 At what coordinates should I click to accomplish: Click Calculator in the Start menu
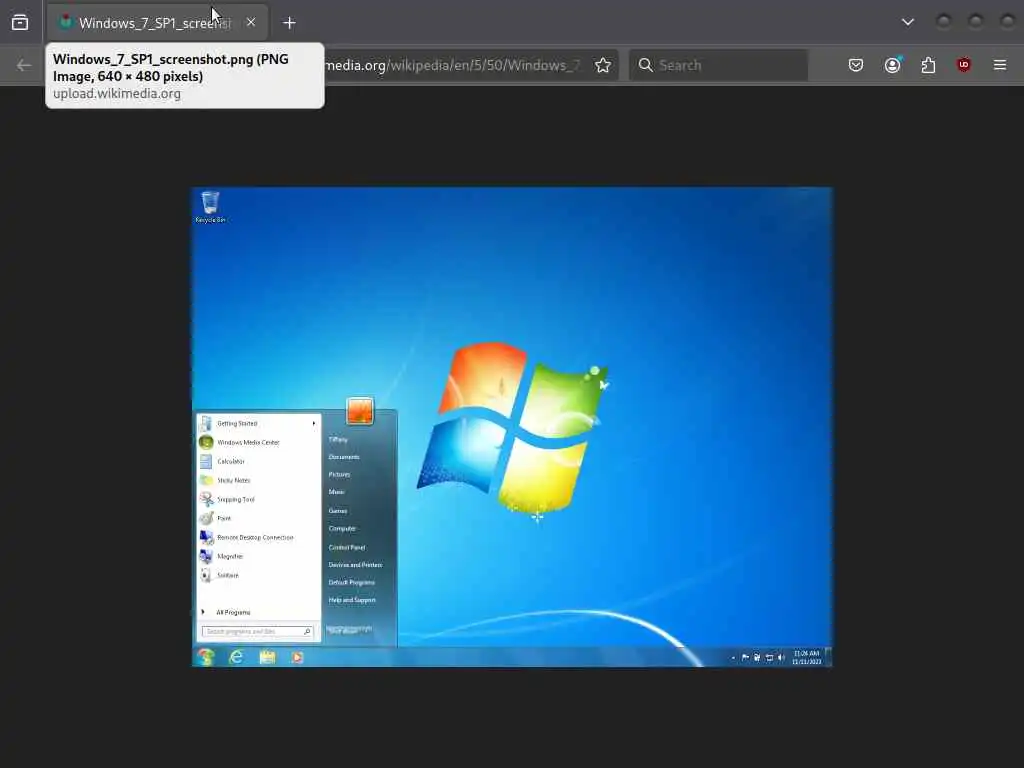pos(257,461)
